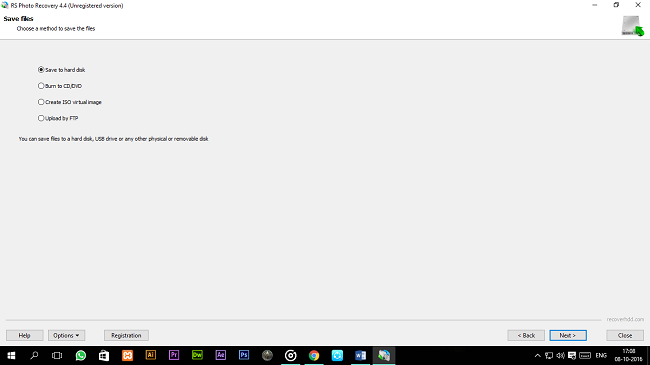
Task: Minimize the RS Photo Recovery window
Action: tap(594, 5)
